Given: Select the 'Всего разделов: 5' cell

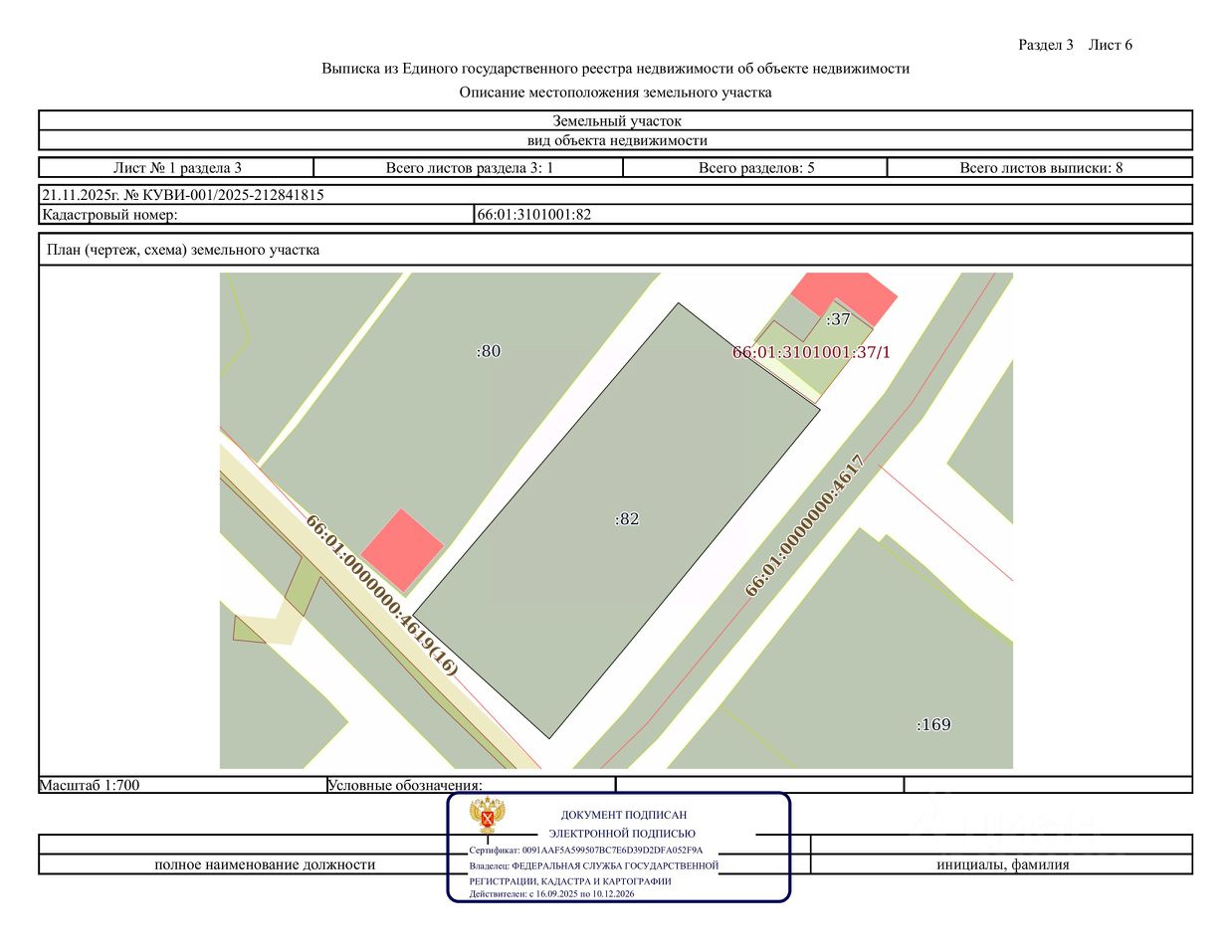Looking at the screenshot, I should coord(755,167).
